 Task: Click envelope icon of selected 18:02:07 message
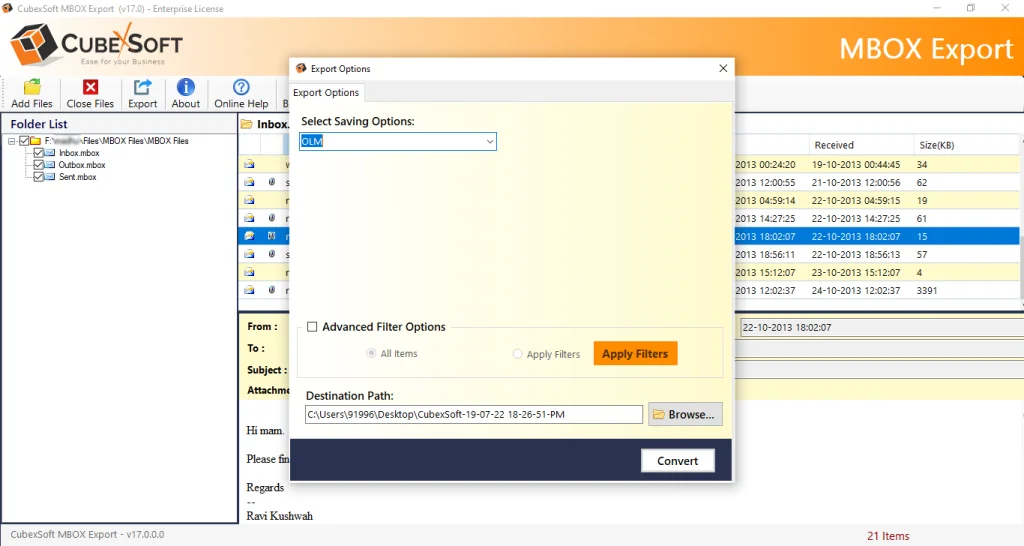tap(249, 236)
